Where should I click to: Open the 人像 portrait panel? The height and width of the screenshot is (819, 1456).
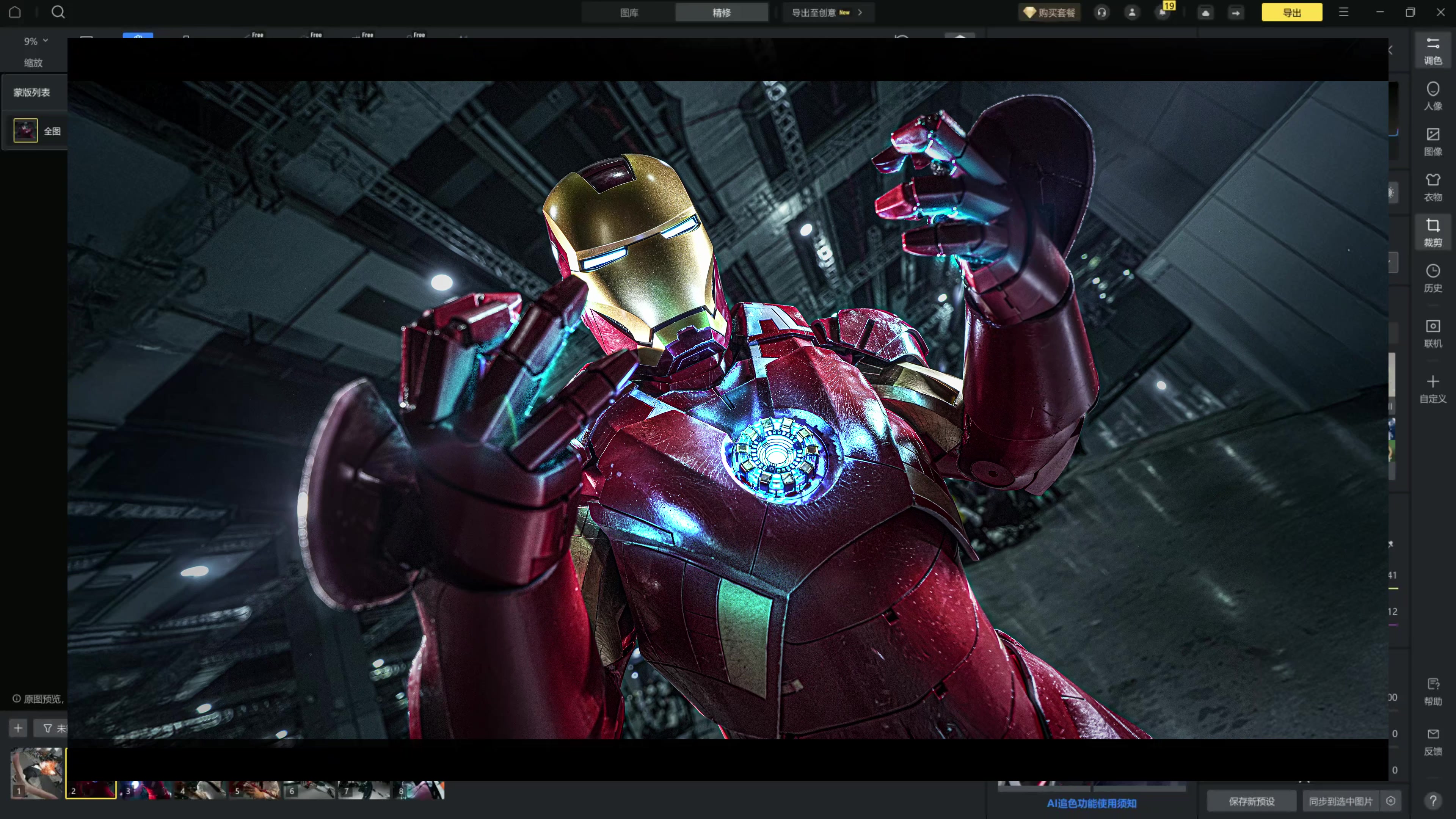pyautogui.click(x=1432, y=96)
